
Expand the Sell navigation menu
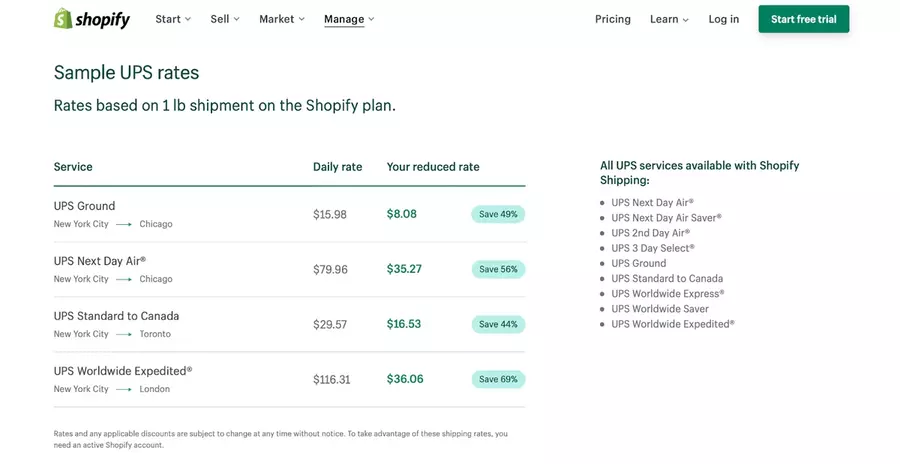225,19
